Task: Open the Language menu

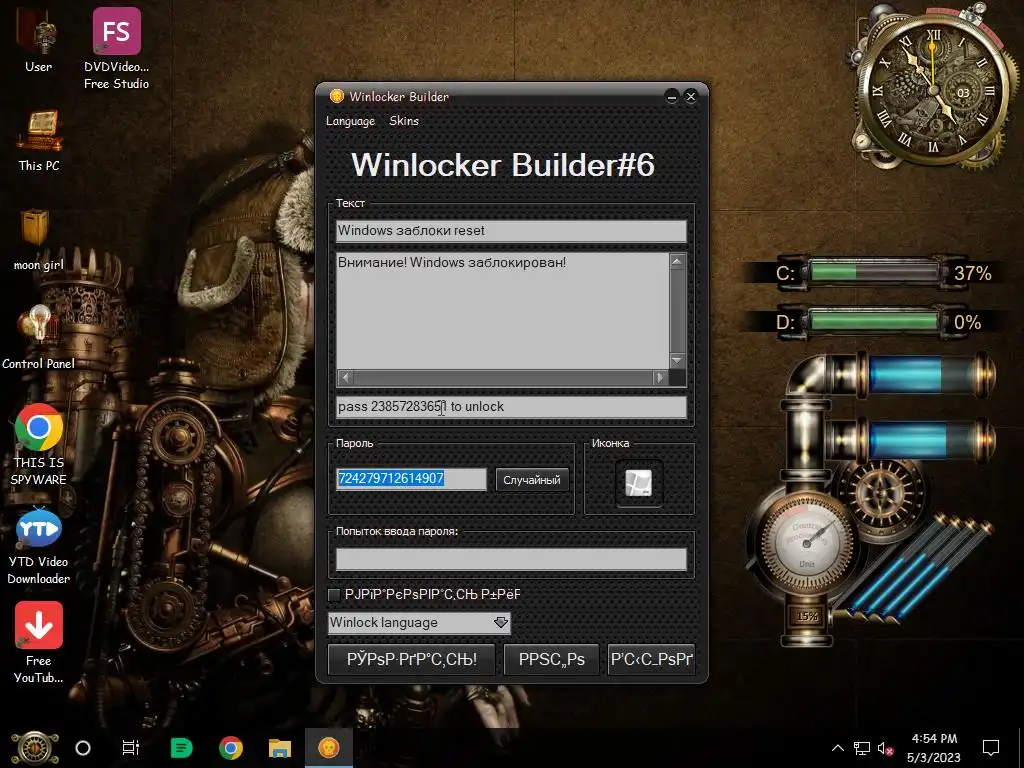Action: point(351,121)
